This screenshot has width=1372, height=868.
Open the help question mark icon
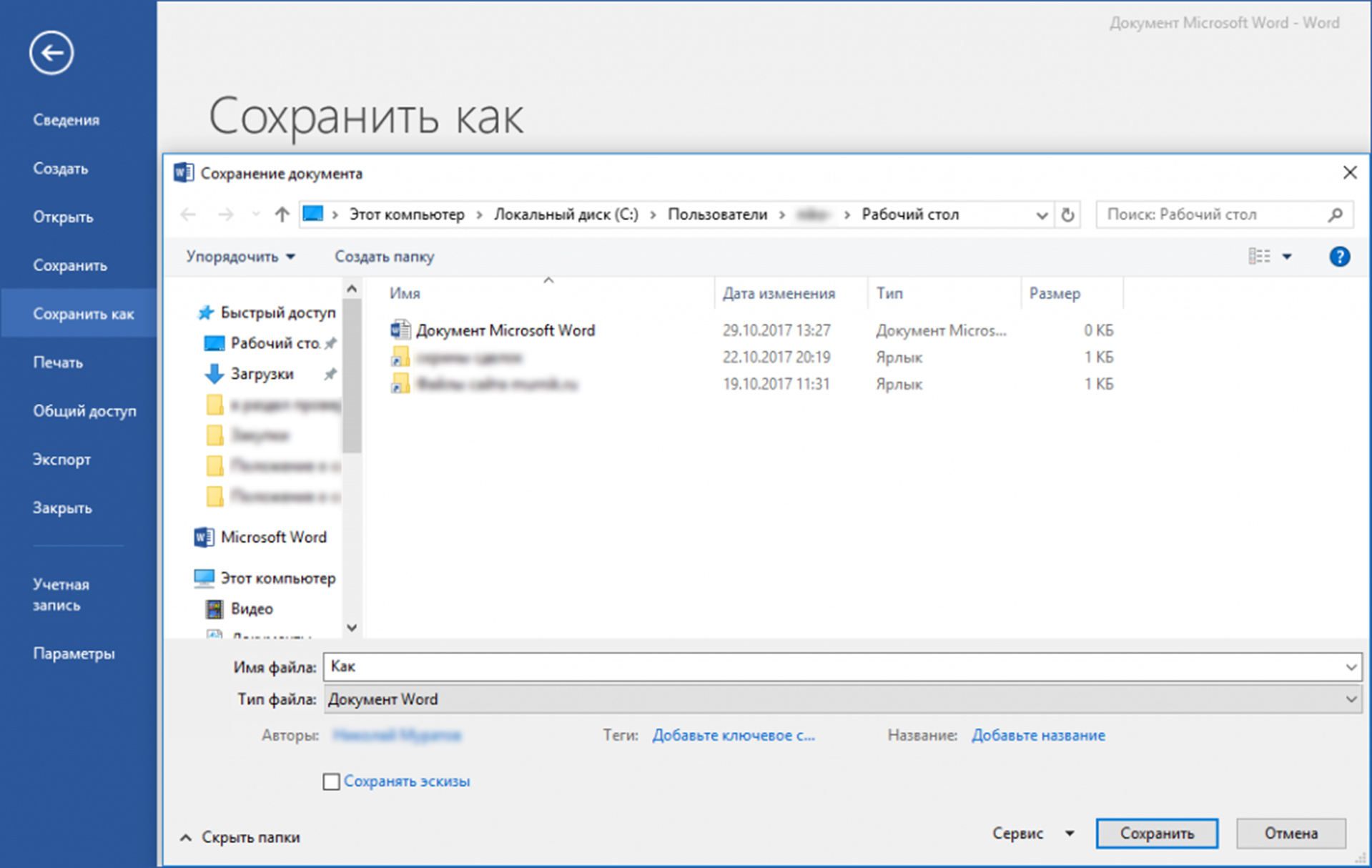[x=1339, y=256]
